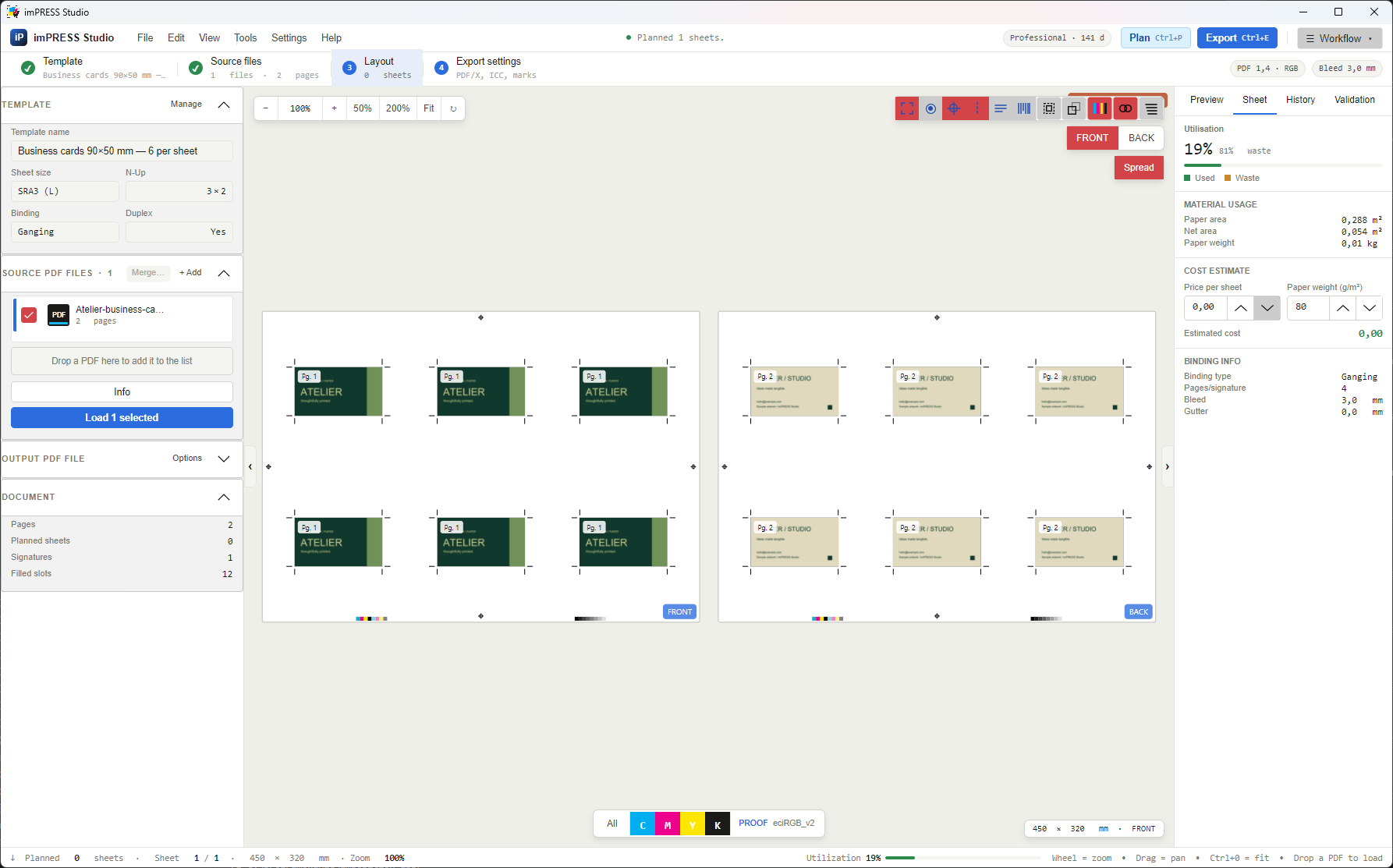Toggle the barcode marks icon
The image size is (1393, 868).
click(x=1024, y=108)
